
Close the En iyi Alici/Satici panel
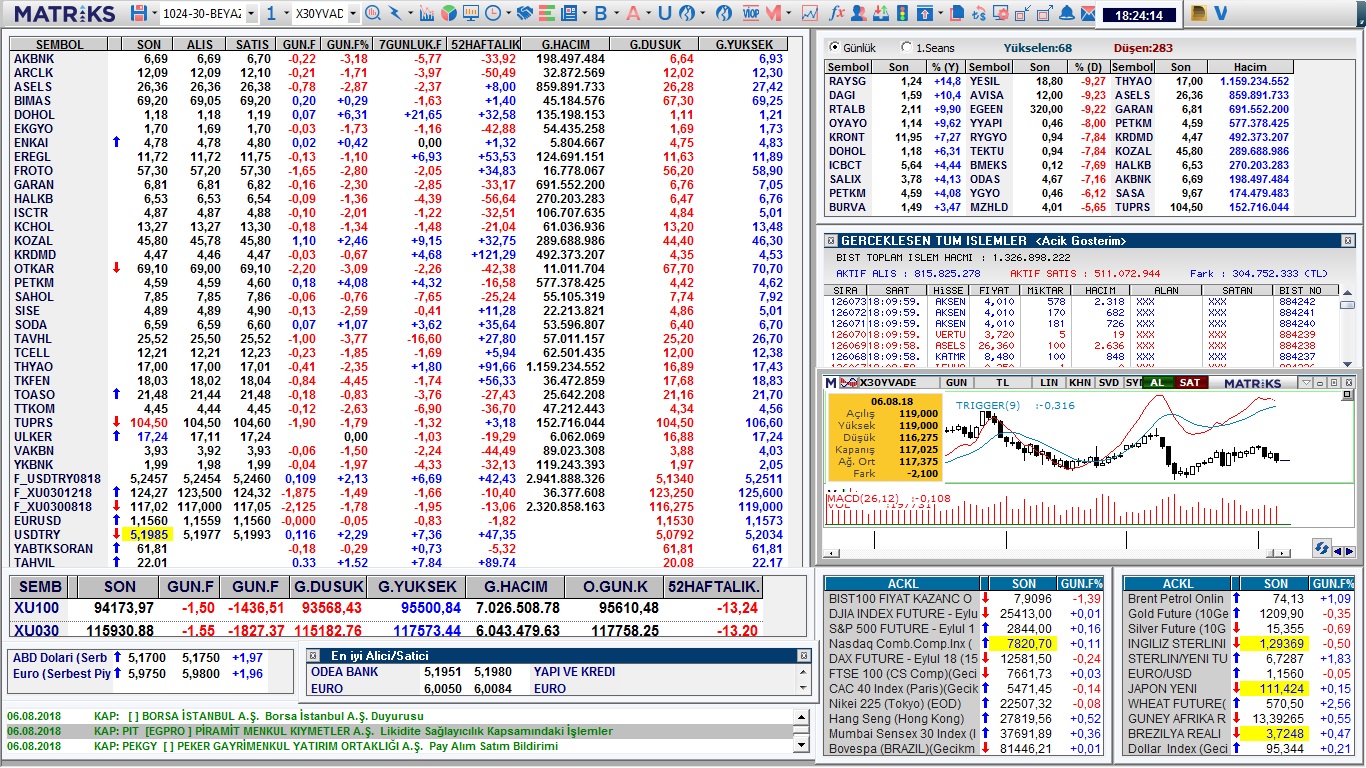(803, 655)
